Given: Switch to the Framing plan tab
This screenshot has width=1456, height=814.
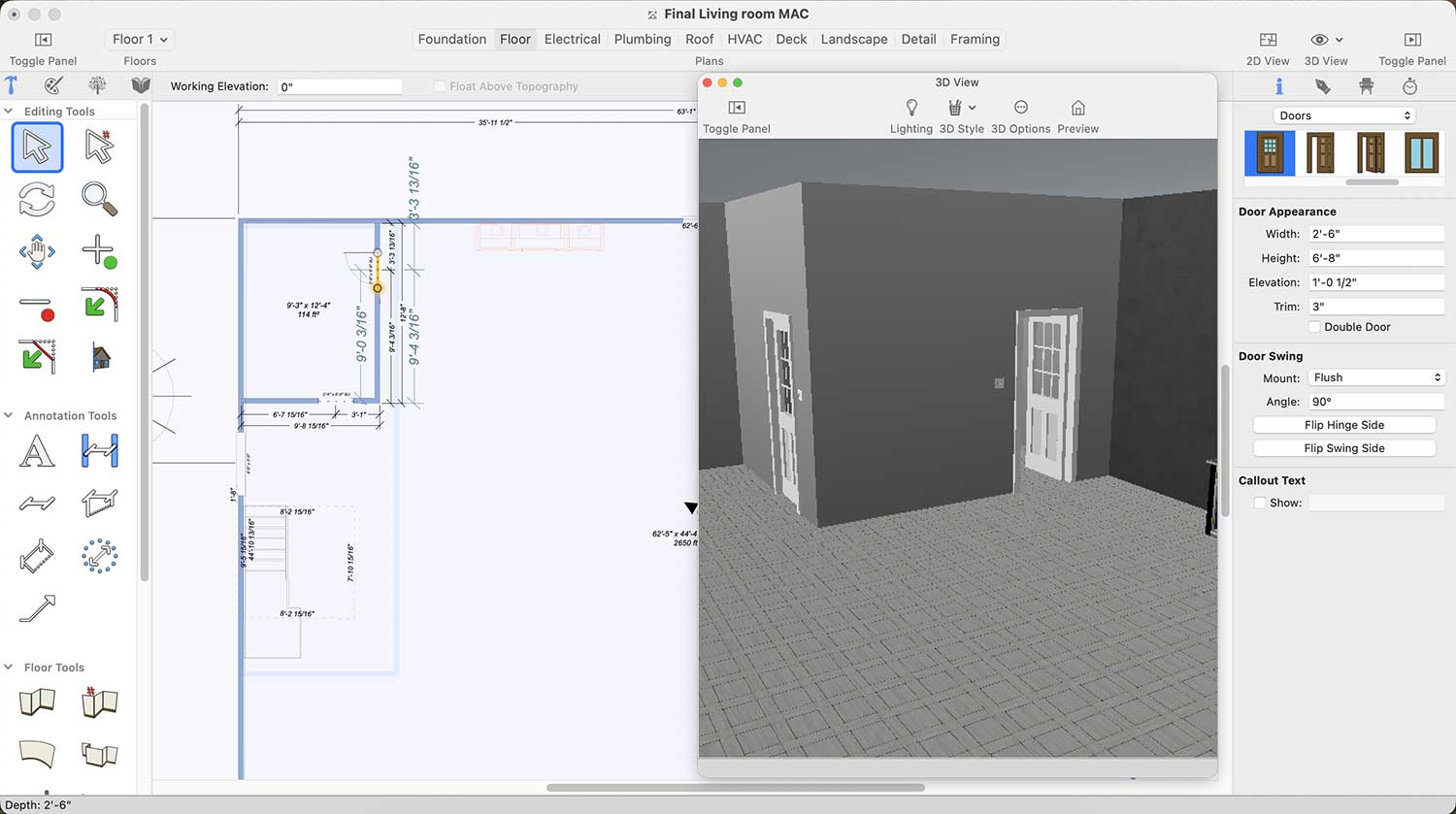Looking at the screenshot, I should coord(975,39).
